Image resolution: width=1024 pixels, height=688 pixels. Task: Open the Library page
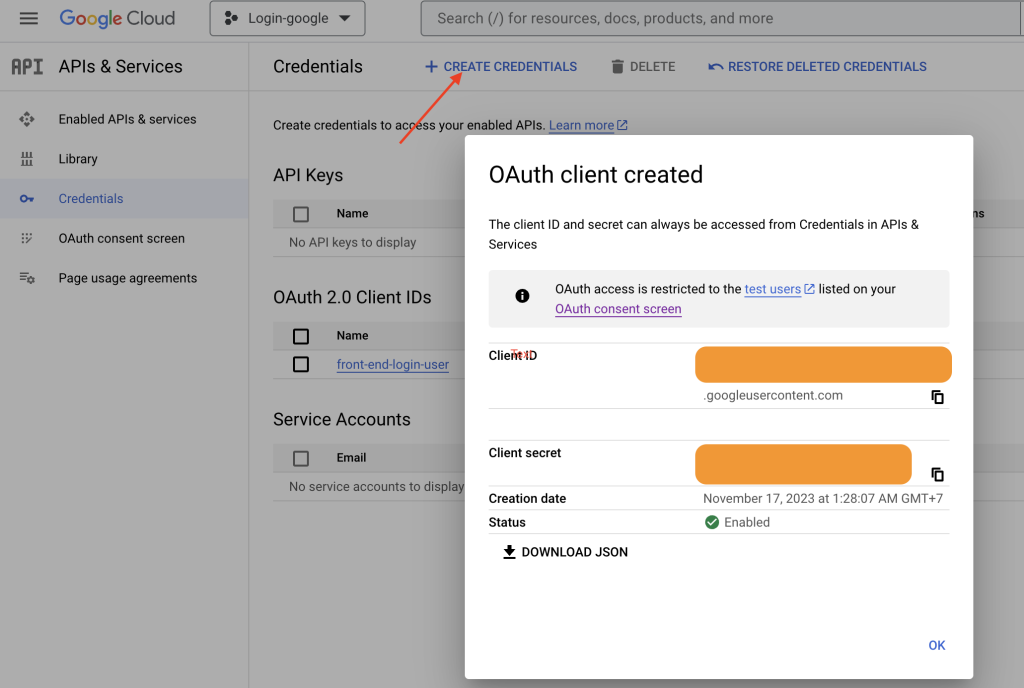pyautogui.click(x=78, y=159)
